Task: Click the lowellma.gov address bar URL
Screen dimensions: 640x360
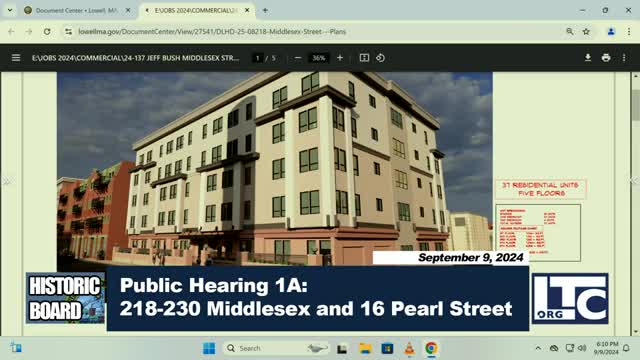Action: point(212,31)
